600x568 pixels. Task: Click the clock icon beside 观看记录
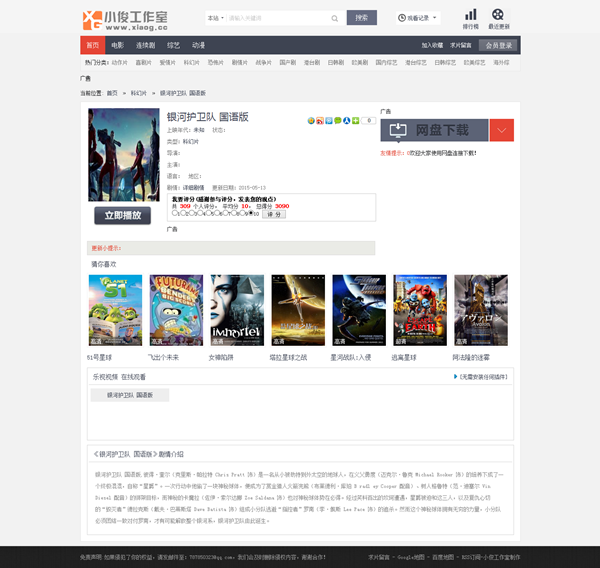point(402,18)
